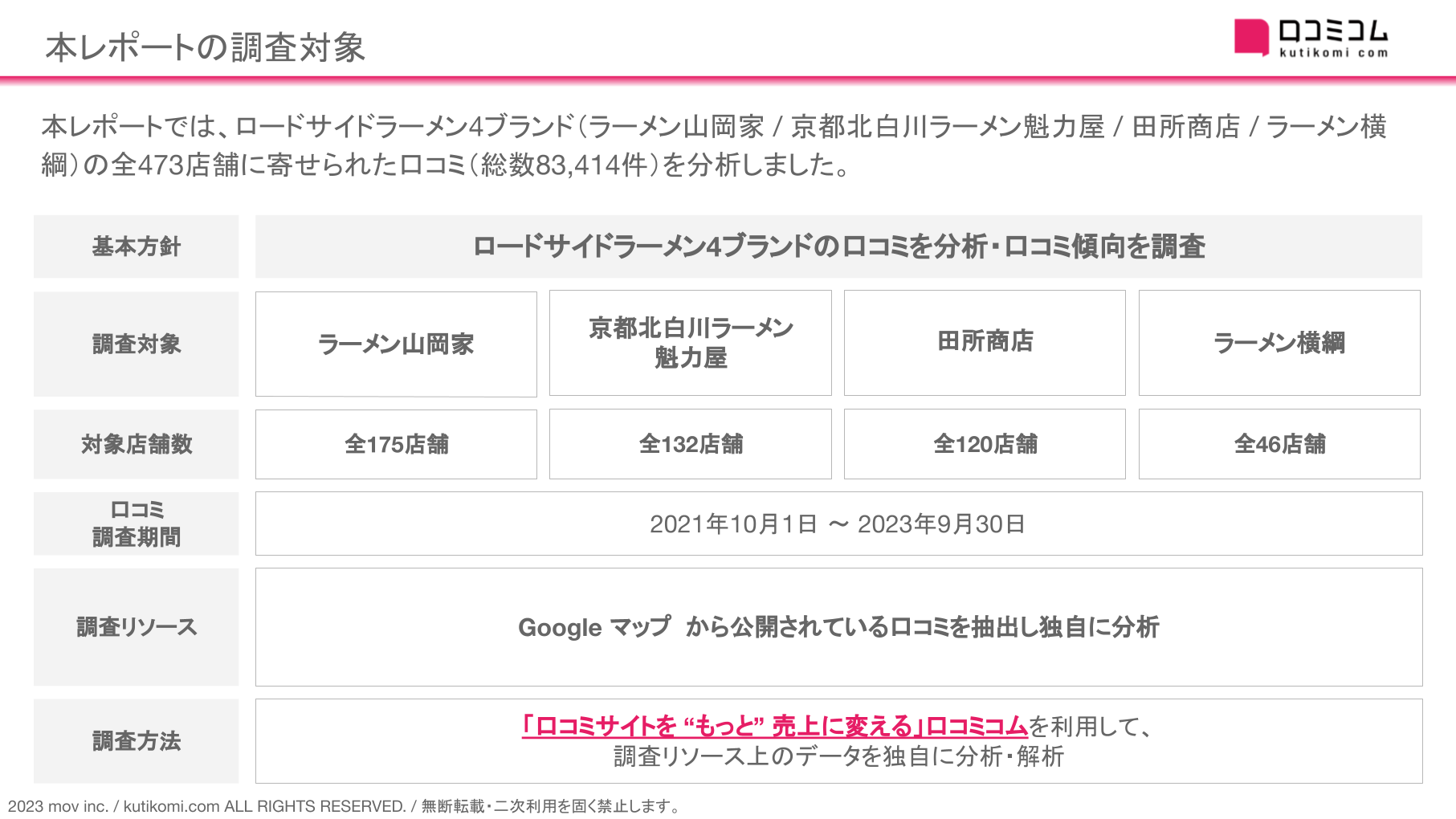Select the ラーメン山岡家 brand cell
1456x819 pixels.
pyautogui.click(x=396, y=344)
